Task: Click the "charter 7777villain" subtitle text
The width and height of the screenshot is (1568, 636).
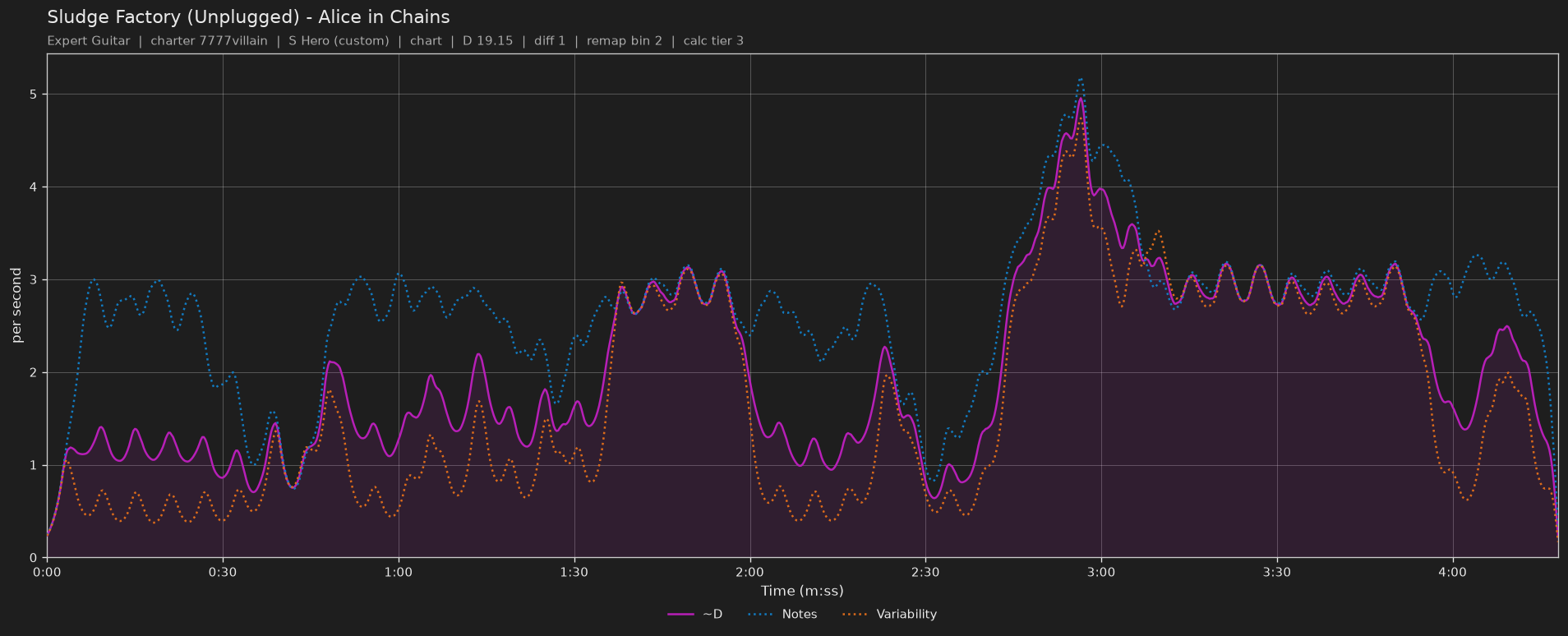Action: coord(209,41)
